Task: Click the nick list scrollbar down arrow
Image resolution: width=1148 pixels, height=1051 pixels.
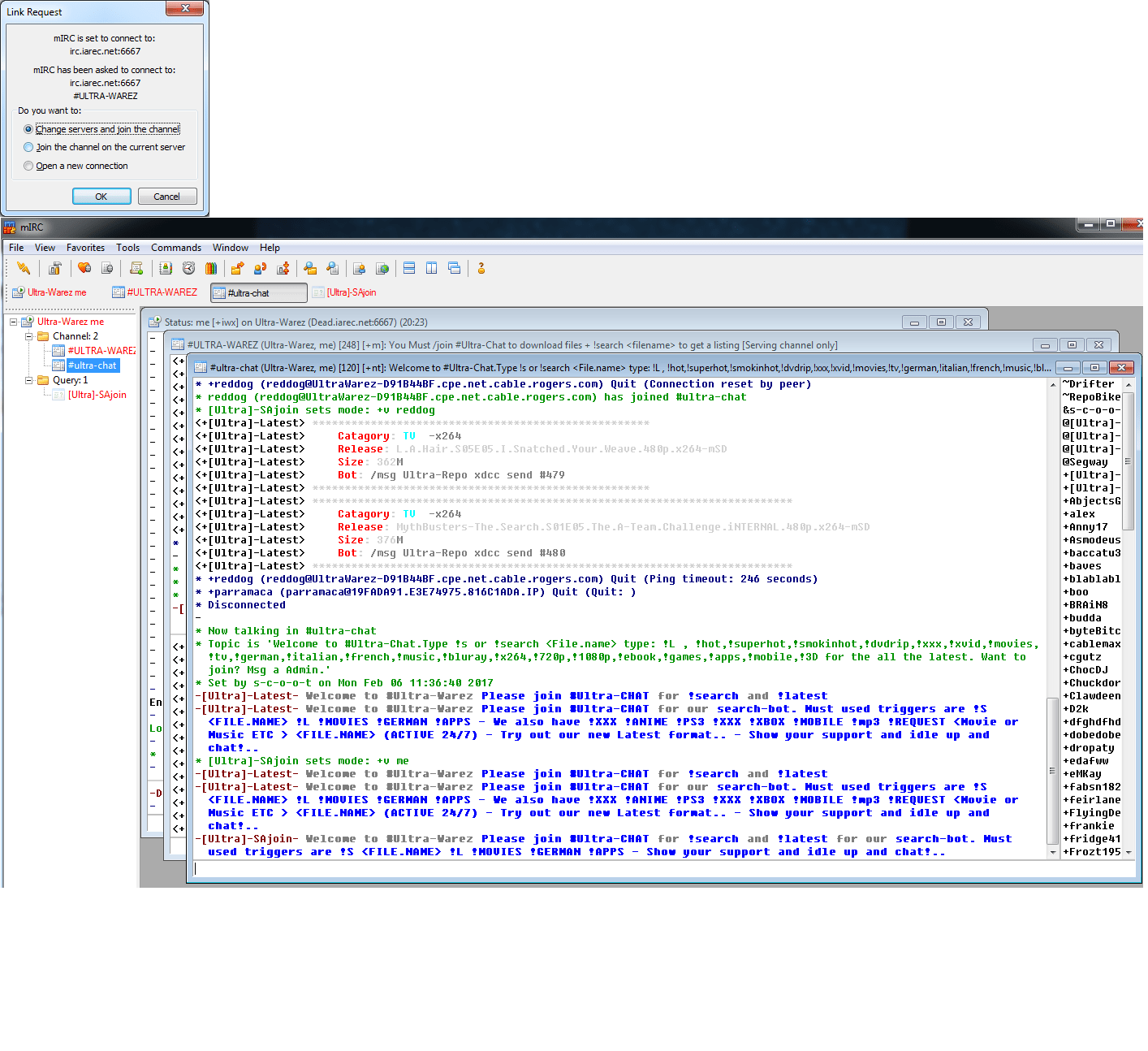Action: (x=1129, y=852)
